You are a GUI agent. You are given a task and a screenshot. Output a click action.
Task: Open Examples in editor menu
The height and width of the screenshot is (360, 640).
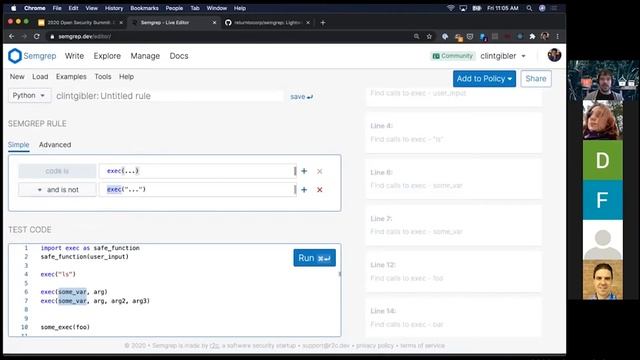[71, 77]
